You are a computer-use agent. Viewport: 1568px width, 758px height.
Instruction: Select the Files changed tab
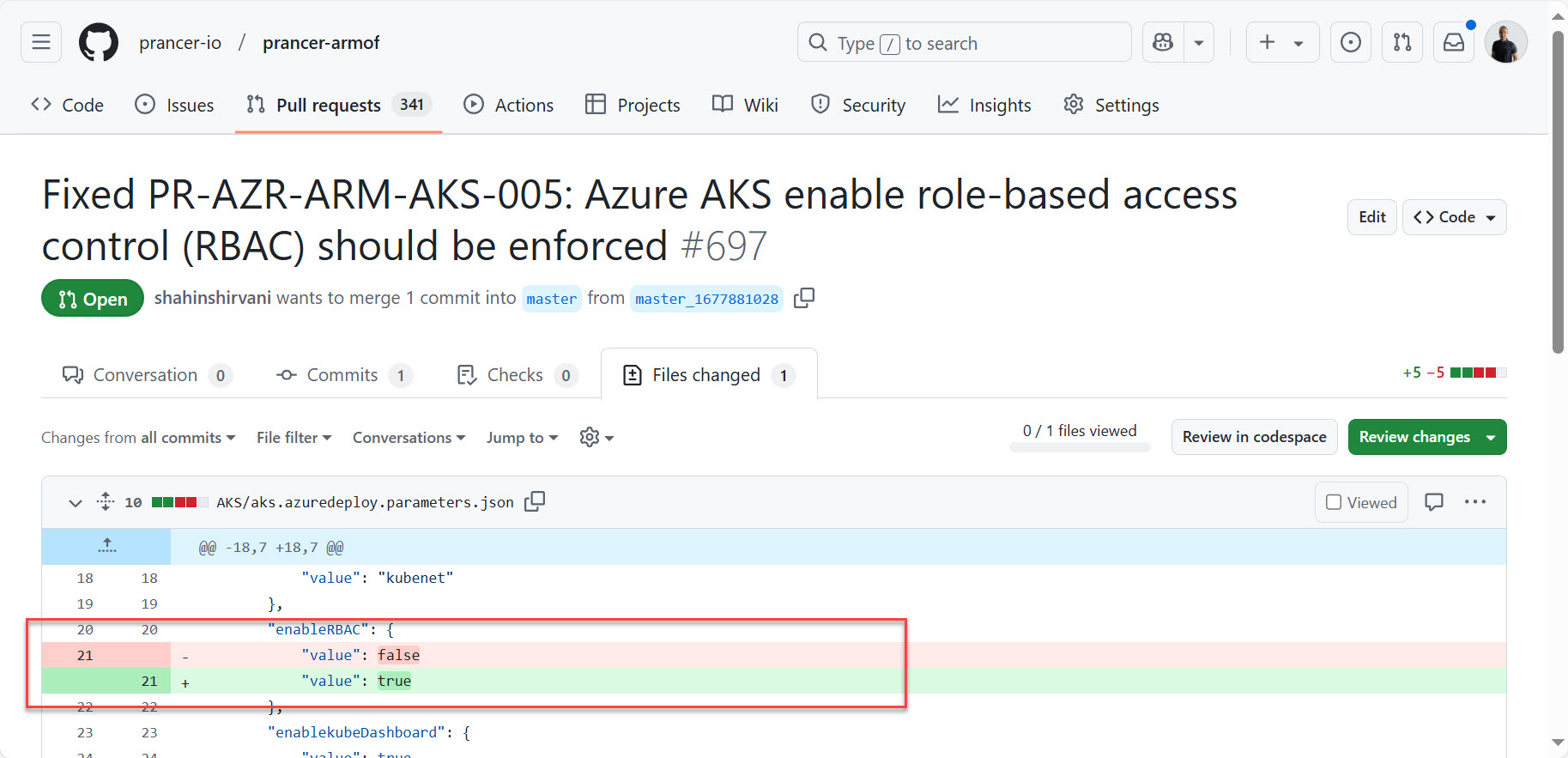(709, 375)
